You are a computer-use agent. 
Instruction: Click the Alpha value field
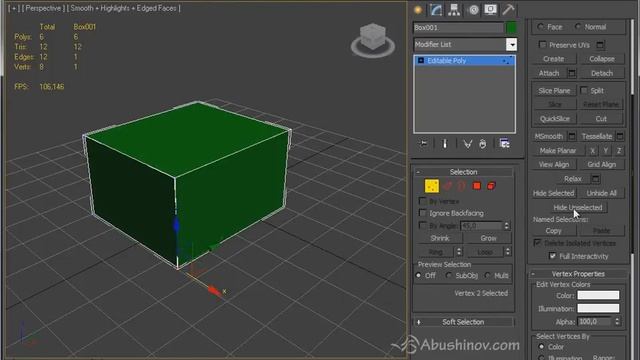(594, 322)
